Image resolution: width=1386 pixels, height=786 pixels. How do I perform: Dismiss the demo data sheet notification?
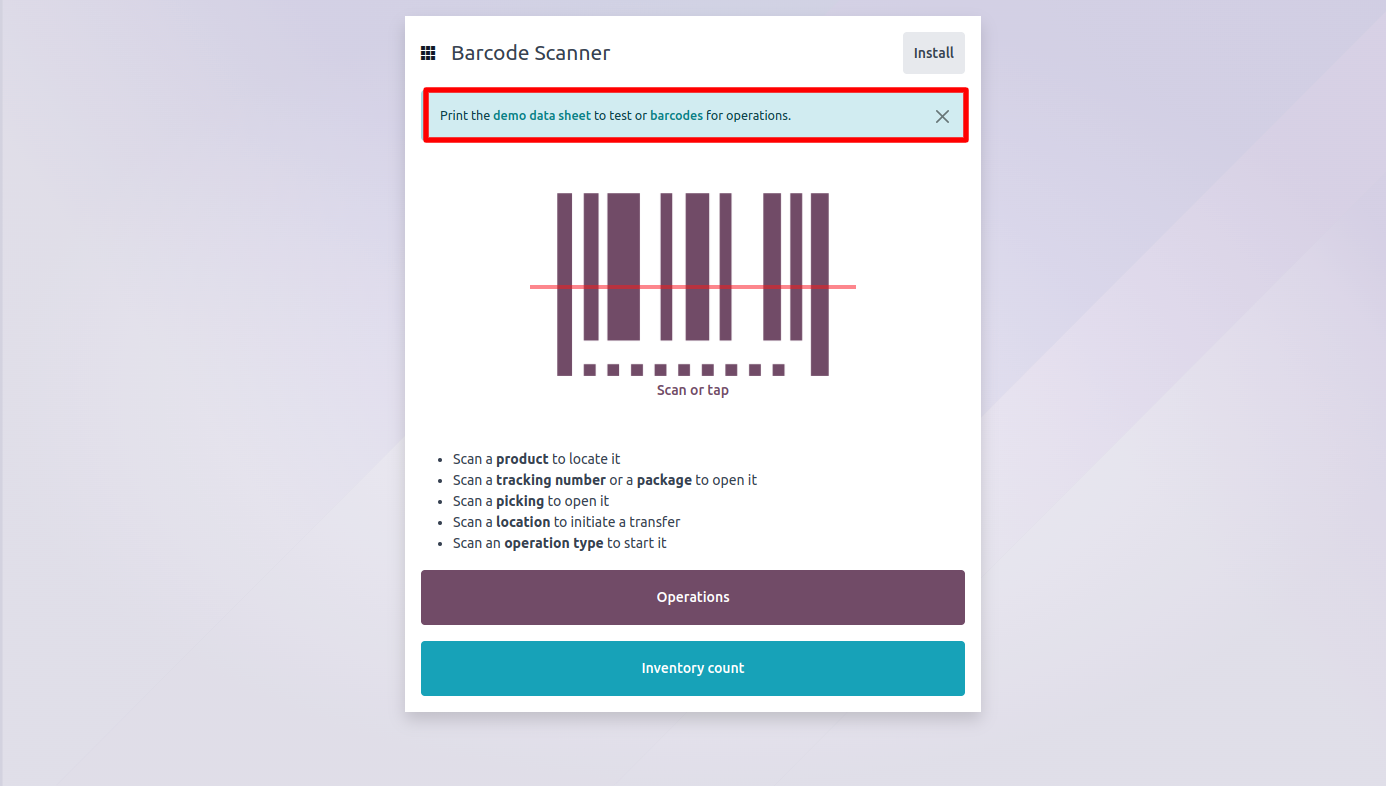(x=942, y=116)
